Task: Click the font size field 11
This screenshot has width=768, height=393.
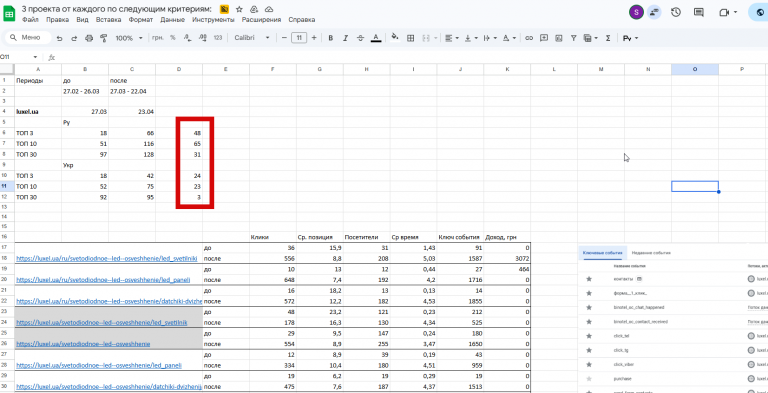Action: coord(299,38)
